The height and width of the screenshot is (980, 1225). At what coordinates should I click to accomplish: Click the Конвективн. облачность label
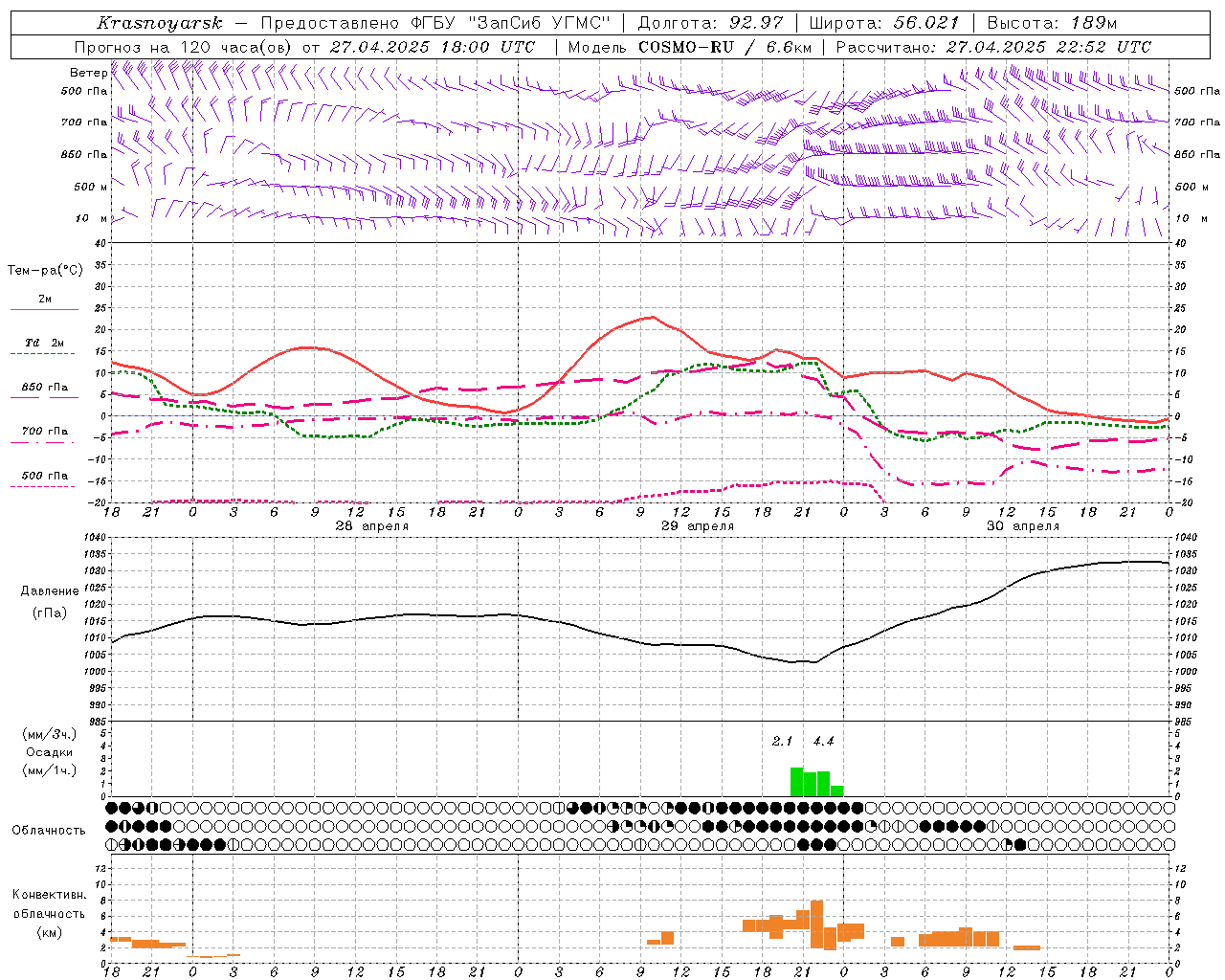pyautogui.click(x=50, y=904)
